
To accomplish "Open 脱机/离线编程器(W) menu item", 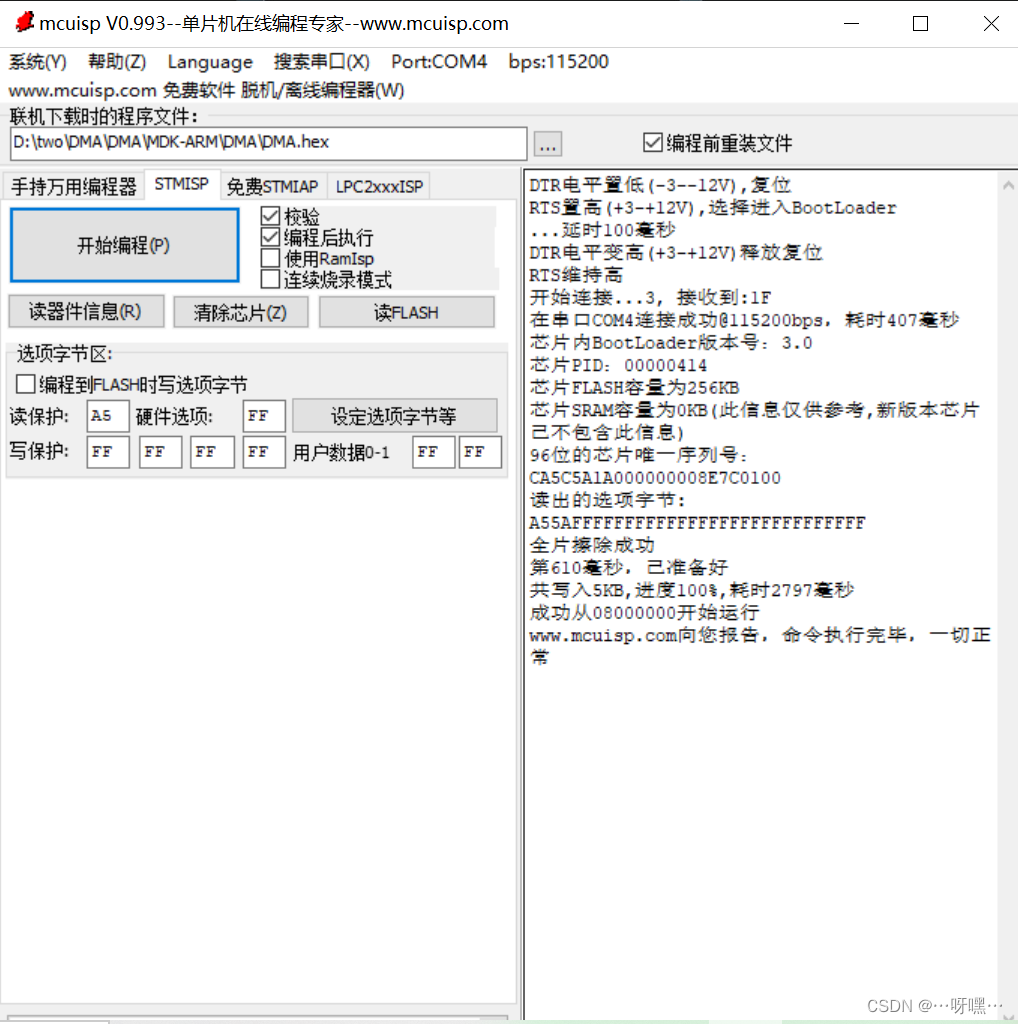I will tap(323, 90).
